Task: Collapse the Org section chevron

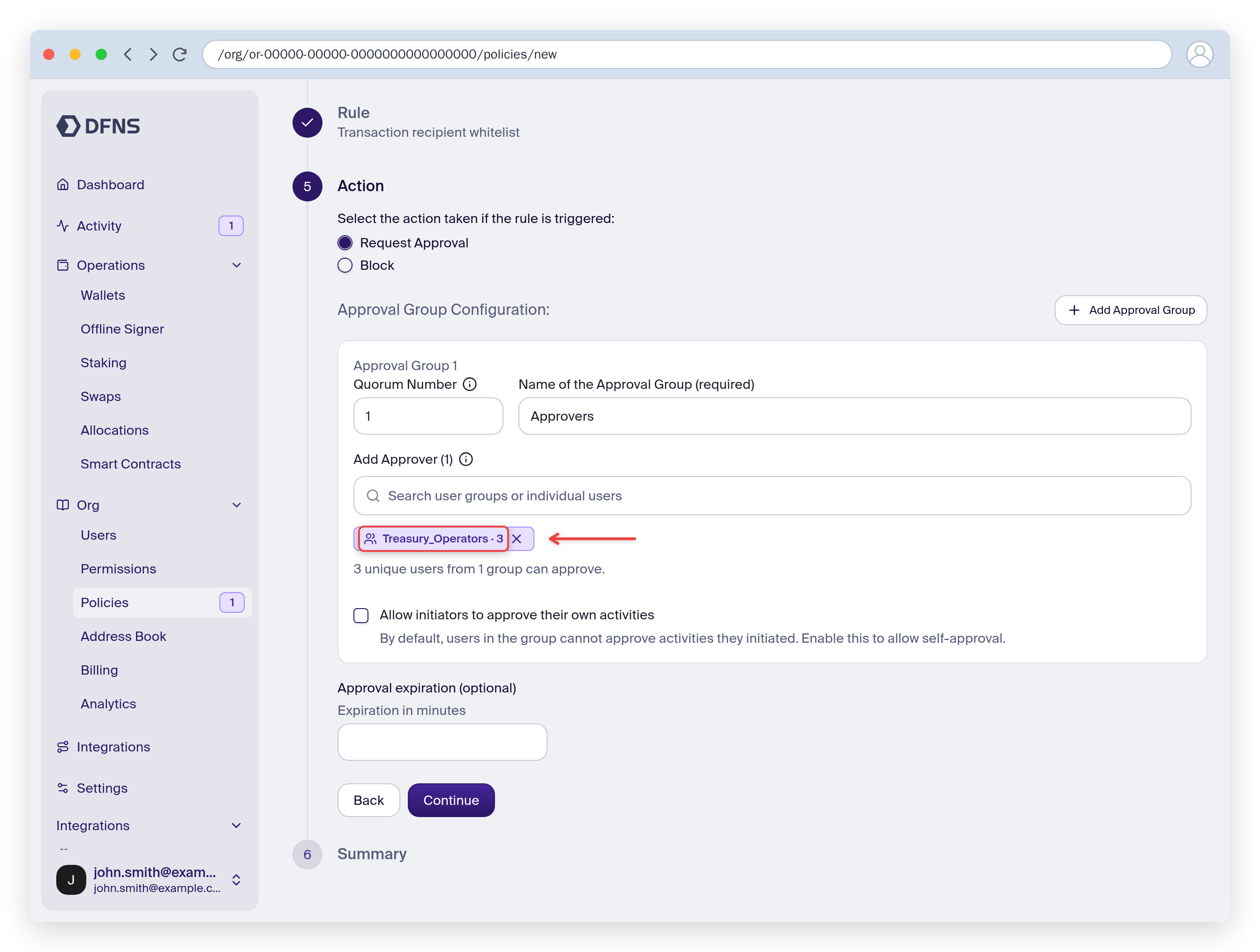Action: tap(237, 505)
